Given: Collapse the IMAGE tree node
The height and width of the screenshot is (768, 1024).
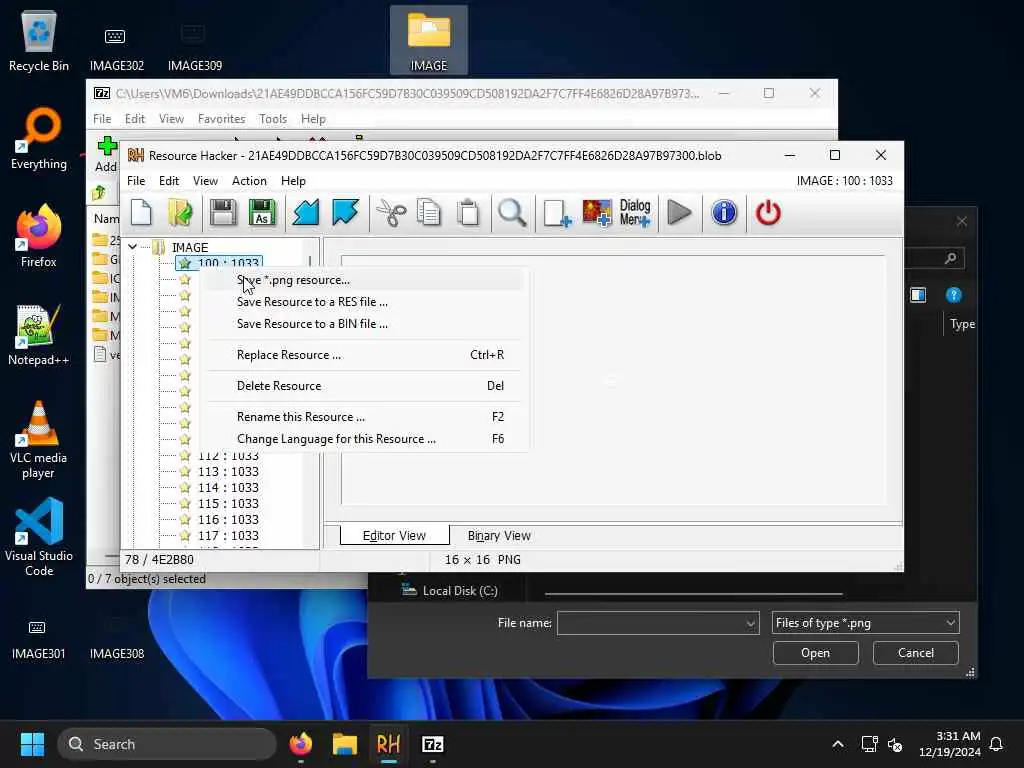Looking at the screenshot, I should point(133,247).
